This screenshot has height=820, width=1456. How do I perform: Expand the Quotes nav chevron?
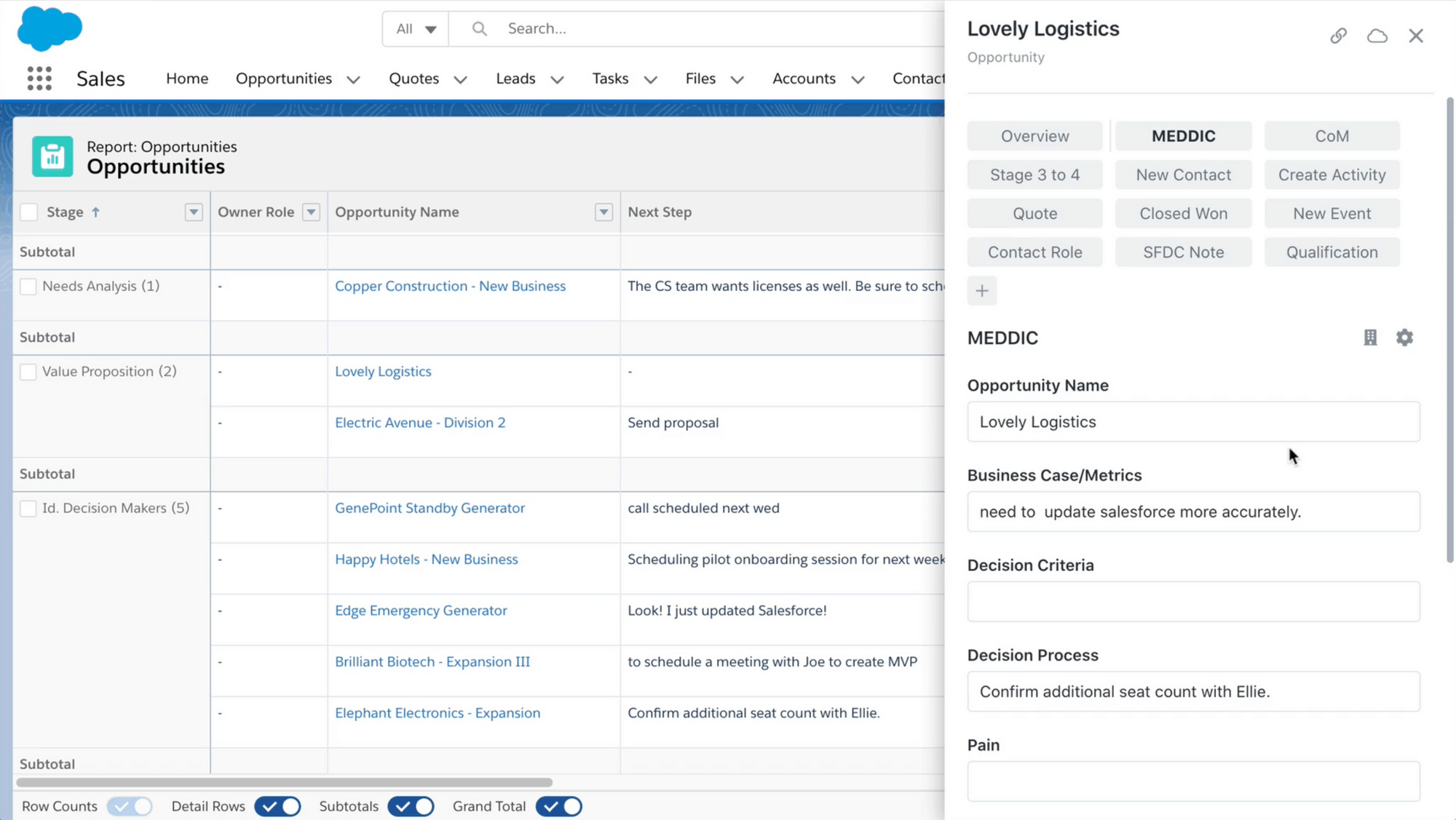pyautogui.click(x=460, y=79)
